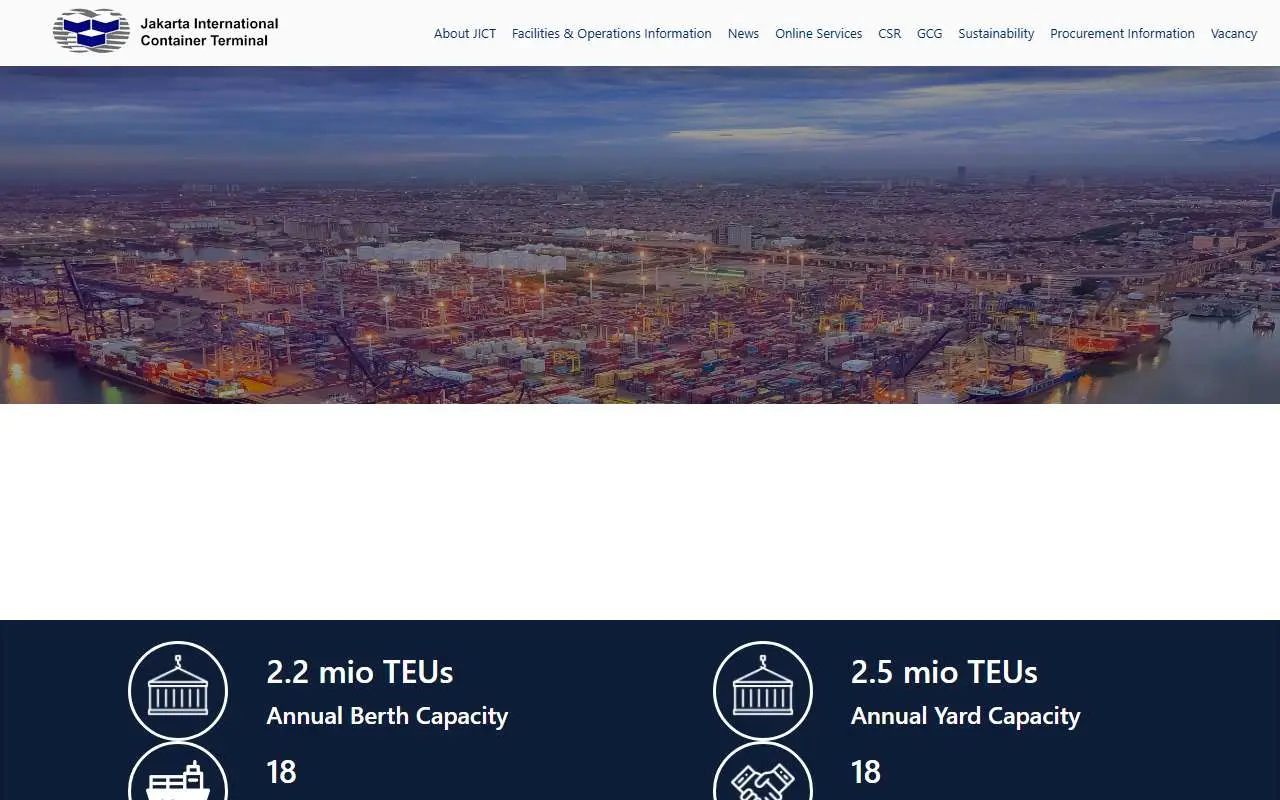Click Jakarta International Container Terminal title
1280x800 pixels.
click(x=209, y=32)
